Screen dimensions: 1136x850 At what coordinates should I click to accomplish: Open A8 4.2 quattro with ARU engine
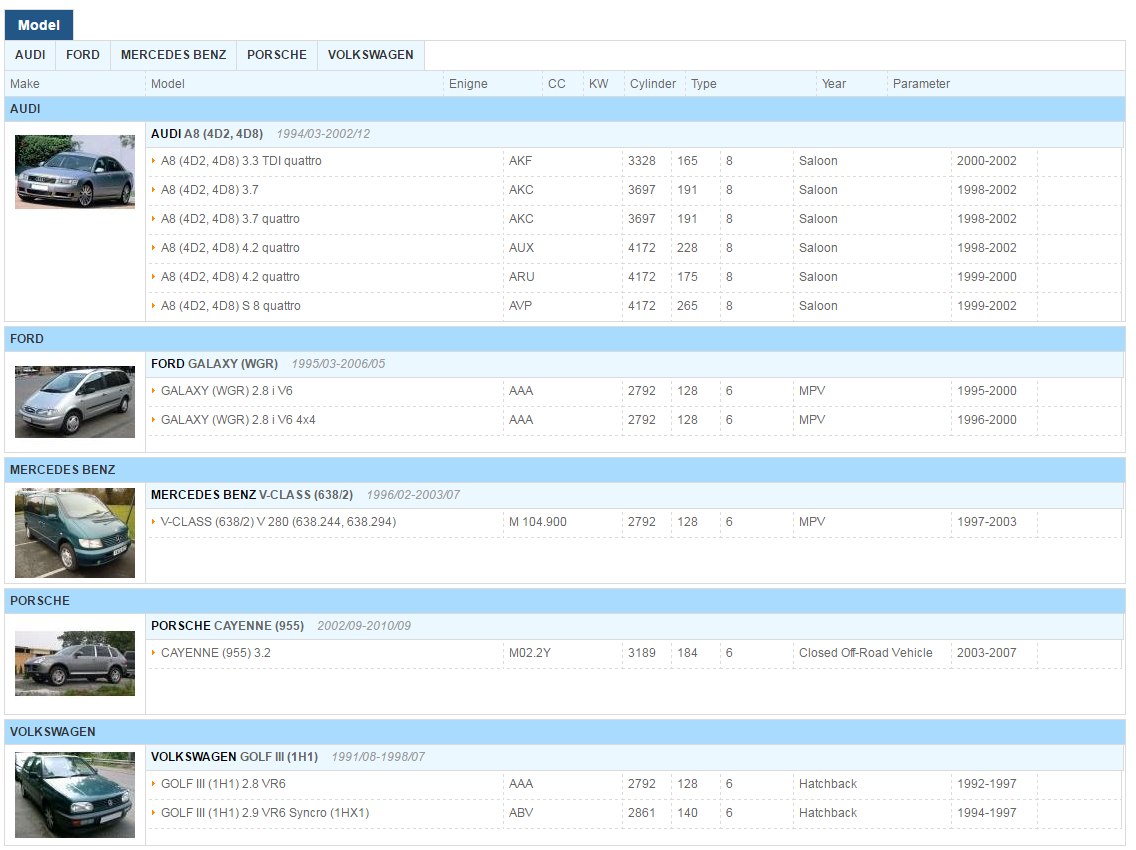[x=230, y=277]
